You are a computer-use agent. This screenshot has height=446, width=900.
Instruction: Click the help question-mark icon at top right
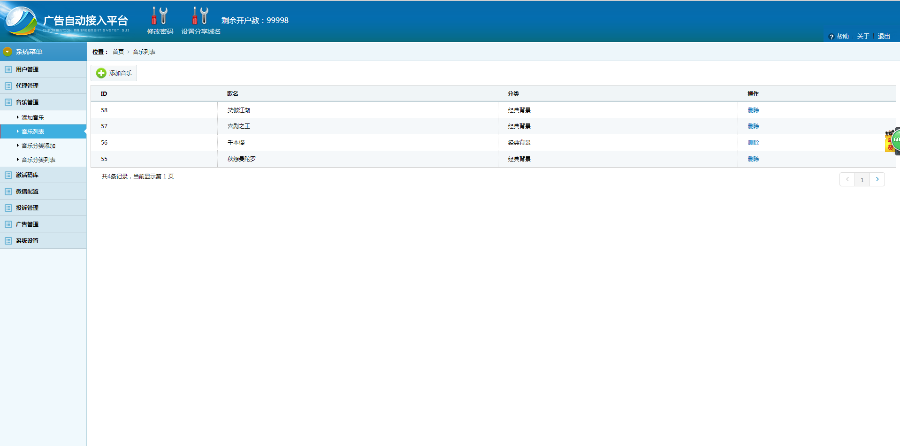831,37
